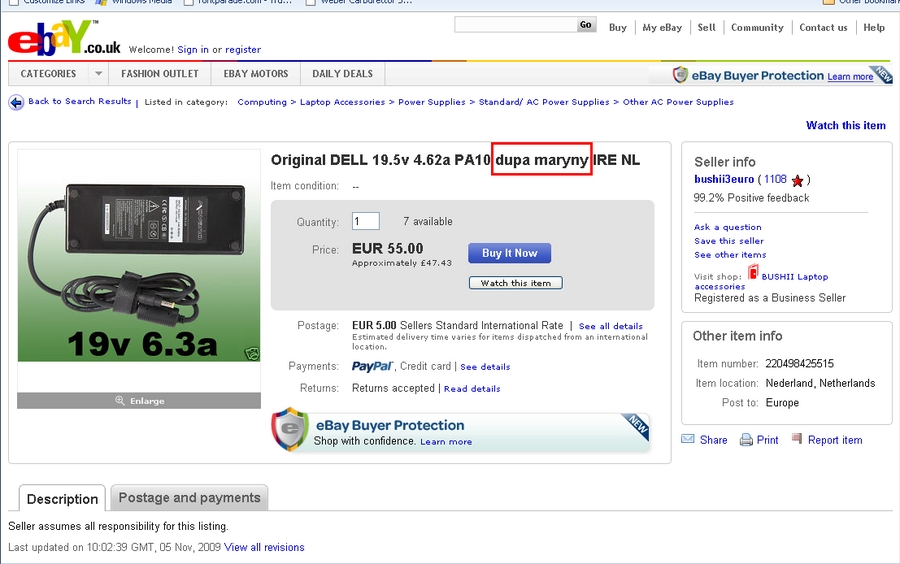The image size is (900, 564).
Task: Click the magnifier Enlarge icon under photo
Action: (120, 400)
